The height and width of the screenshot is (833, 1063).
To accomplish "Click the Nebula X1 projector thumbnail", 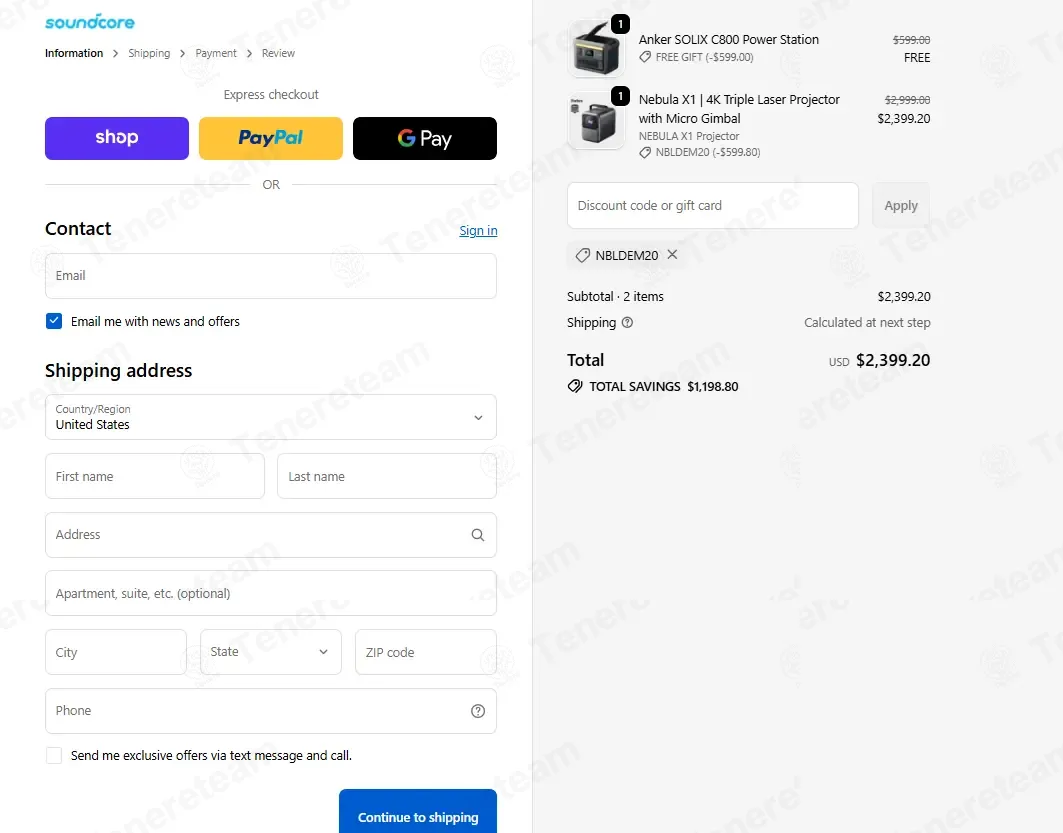I will 596,121.
